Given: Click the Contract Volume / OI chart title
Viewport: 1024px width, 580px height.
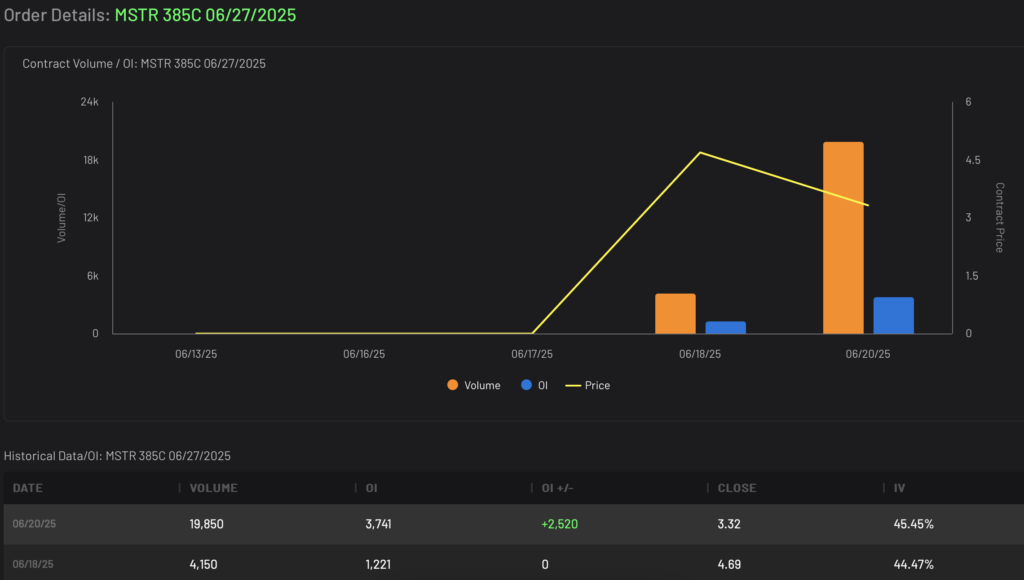Looking at the screenshot, I should [x=144, y=63].
